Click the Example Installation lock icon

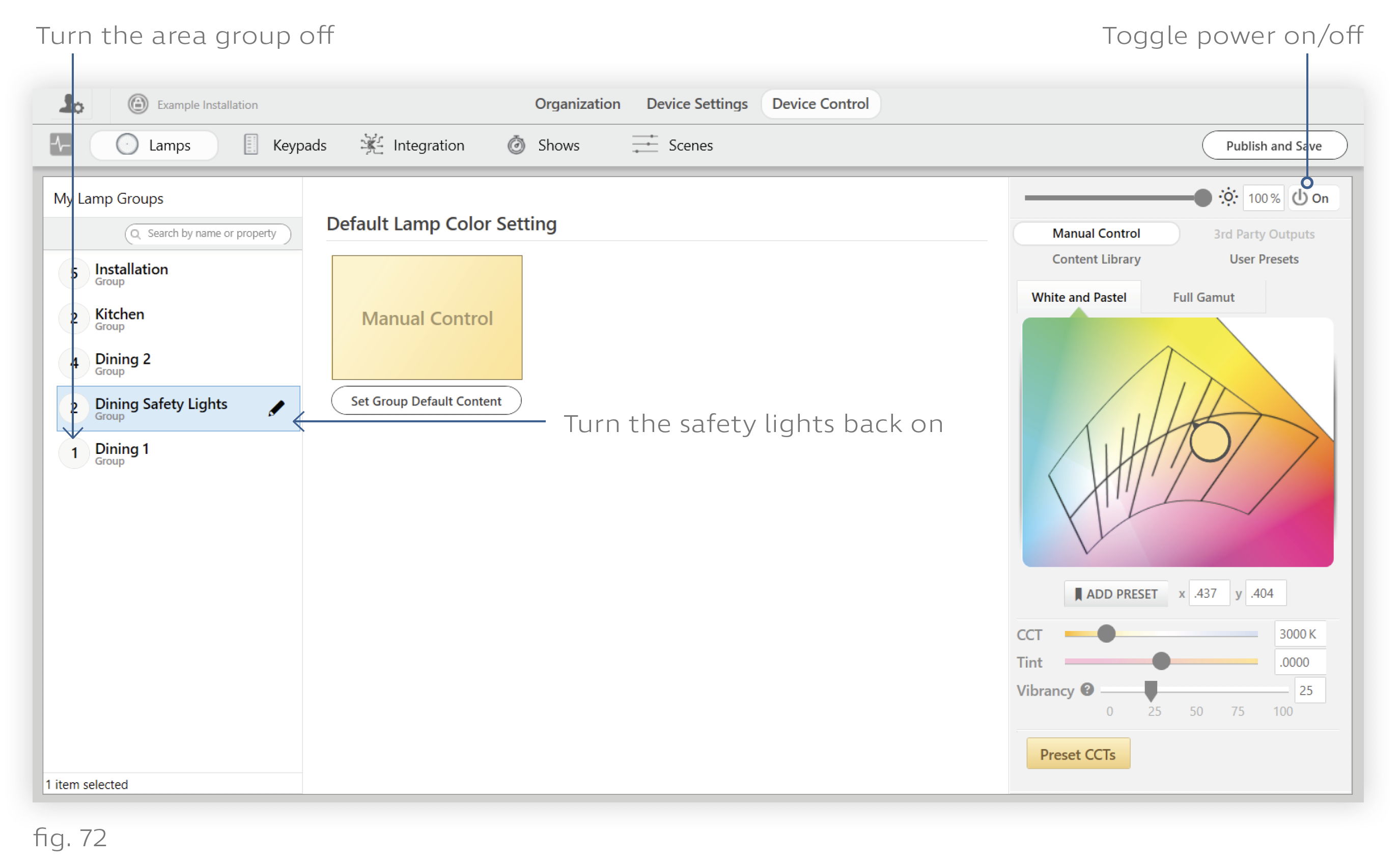click(137, 104)
